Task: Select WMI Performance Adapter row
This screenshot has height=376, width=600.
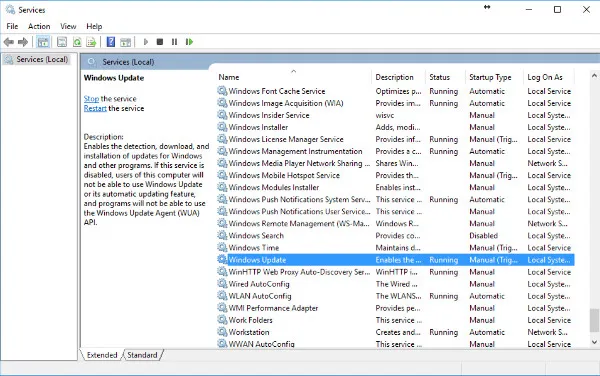Action: click(395, 308)
